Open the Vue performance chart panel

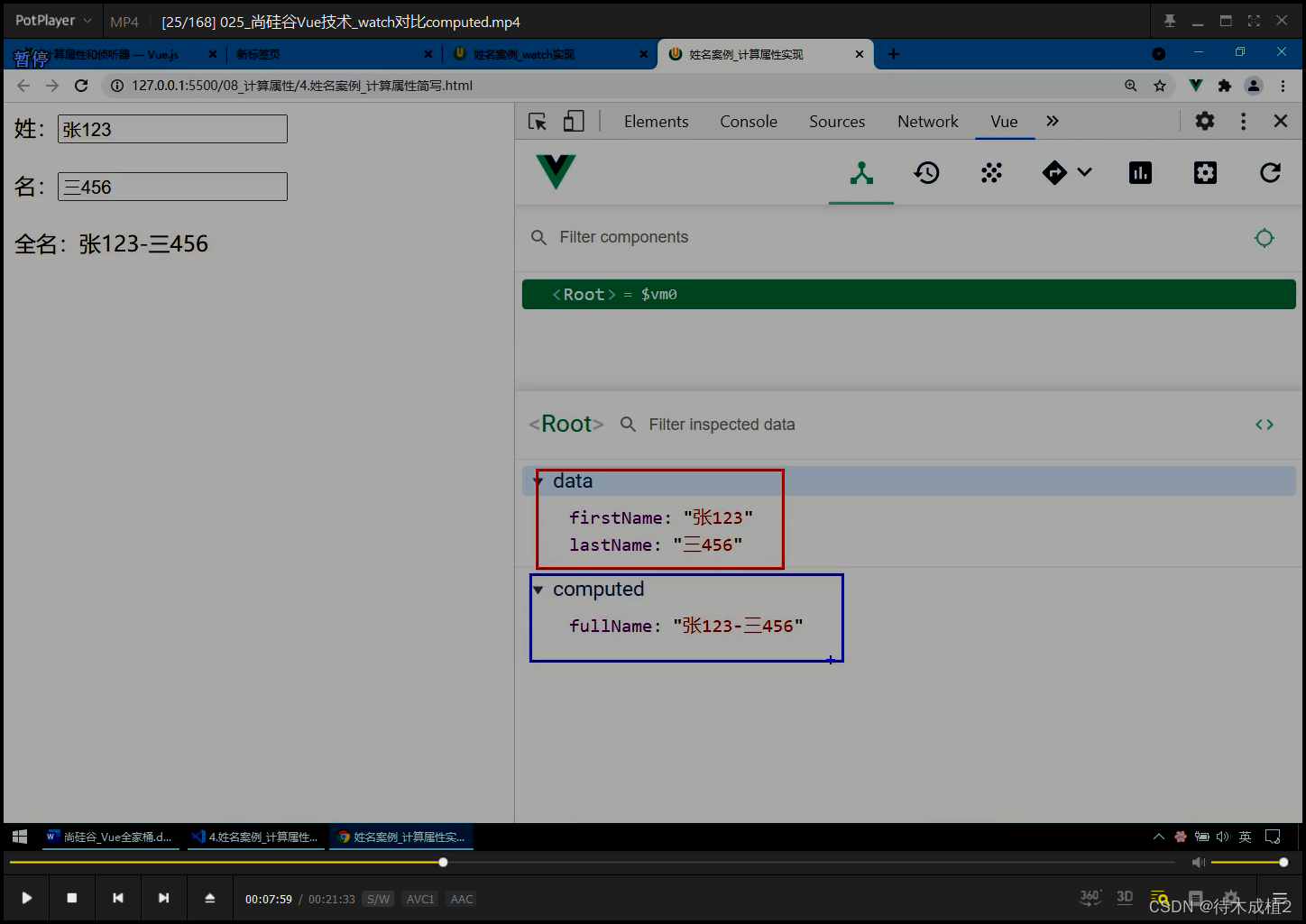click(x=1140, y=172)
